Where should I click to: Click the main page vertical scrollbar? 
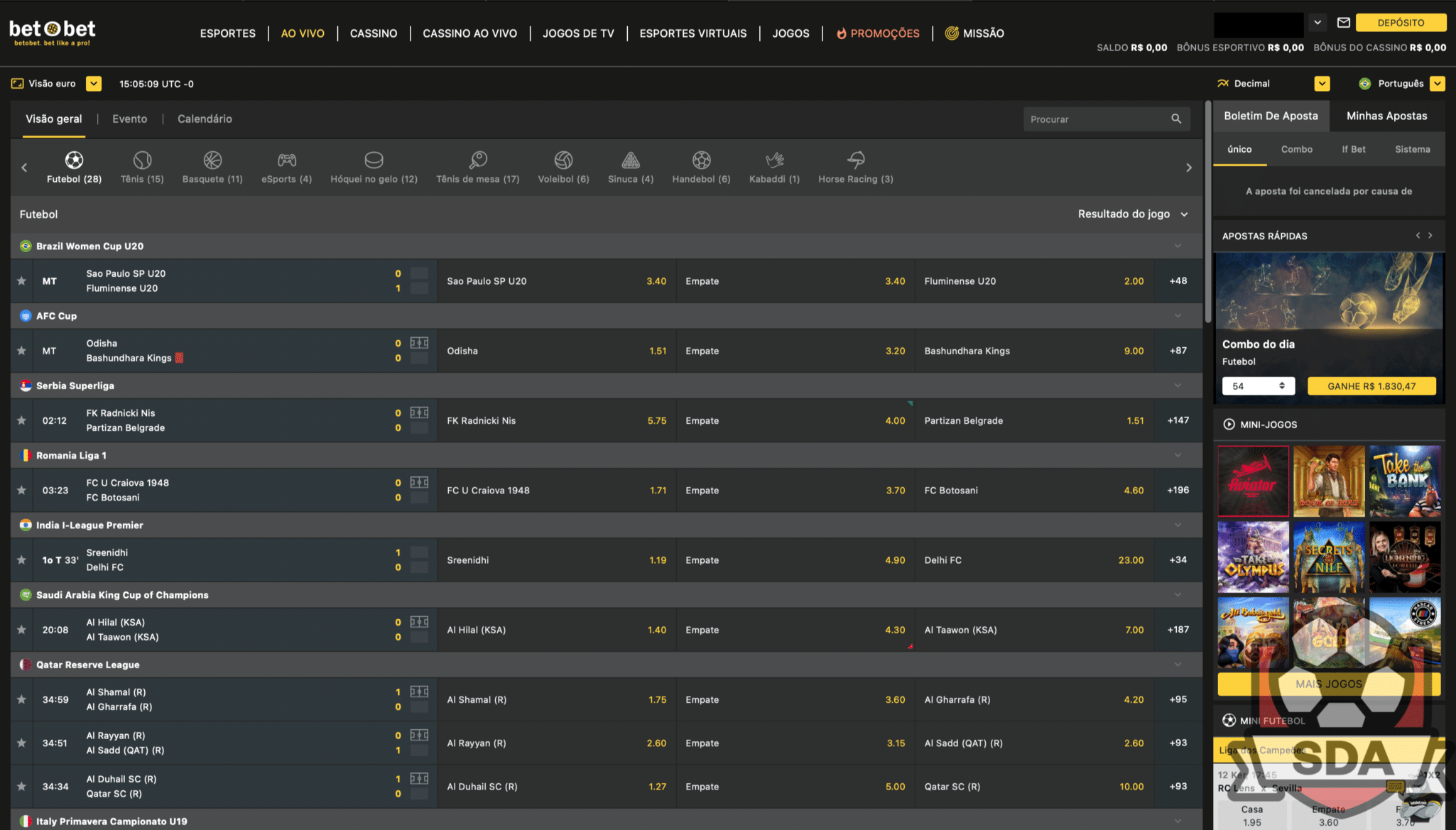1208,213
